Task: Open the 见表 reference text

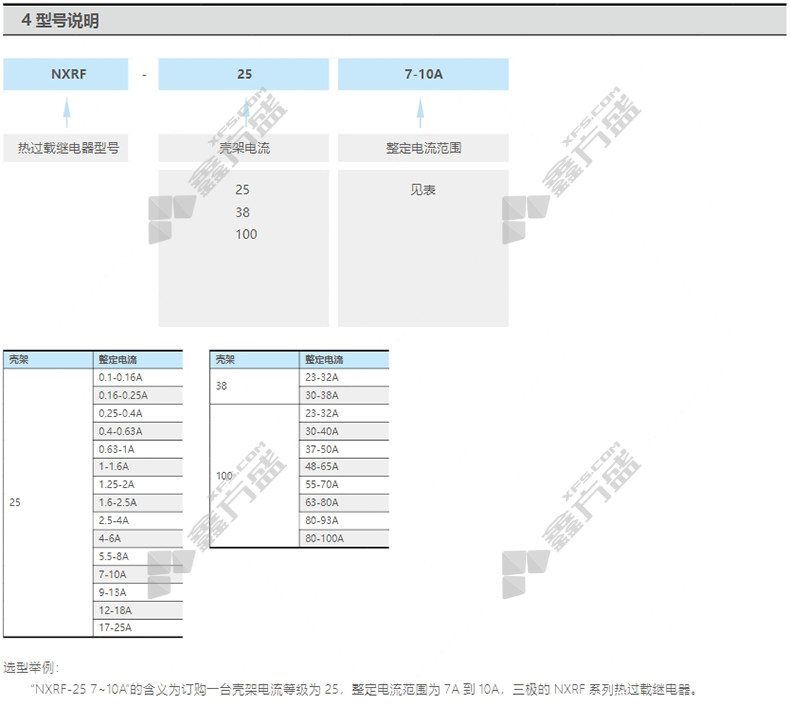Action: [x=422, y=190]
